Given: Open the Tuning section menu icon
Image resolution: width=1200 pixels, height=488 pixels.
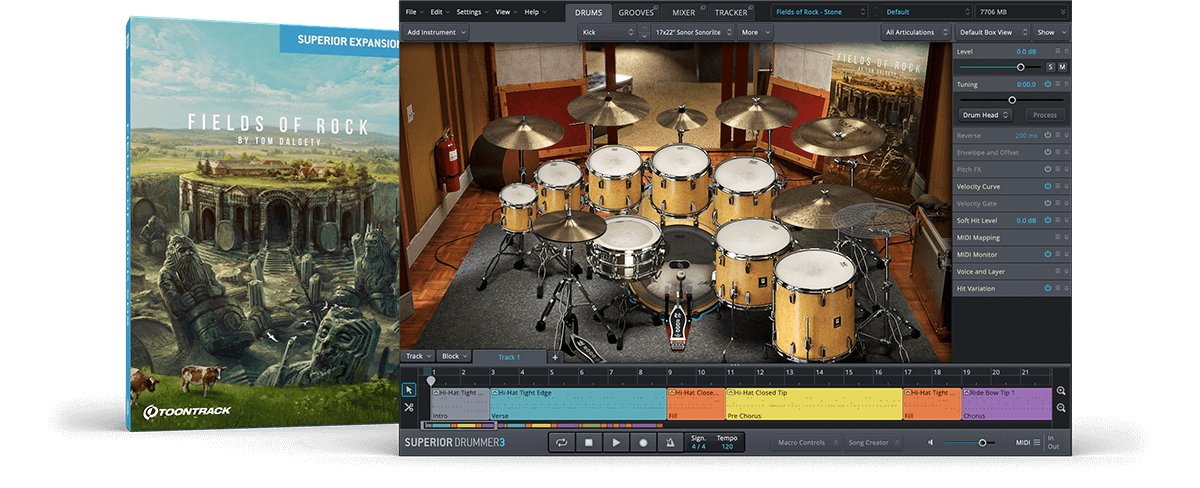Looking at the screenshot, I should tap(1058, 85).
